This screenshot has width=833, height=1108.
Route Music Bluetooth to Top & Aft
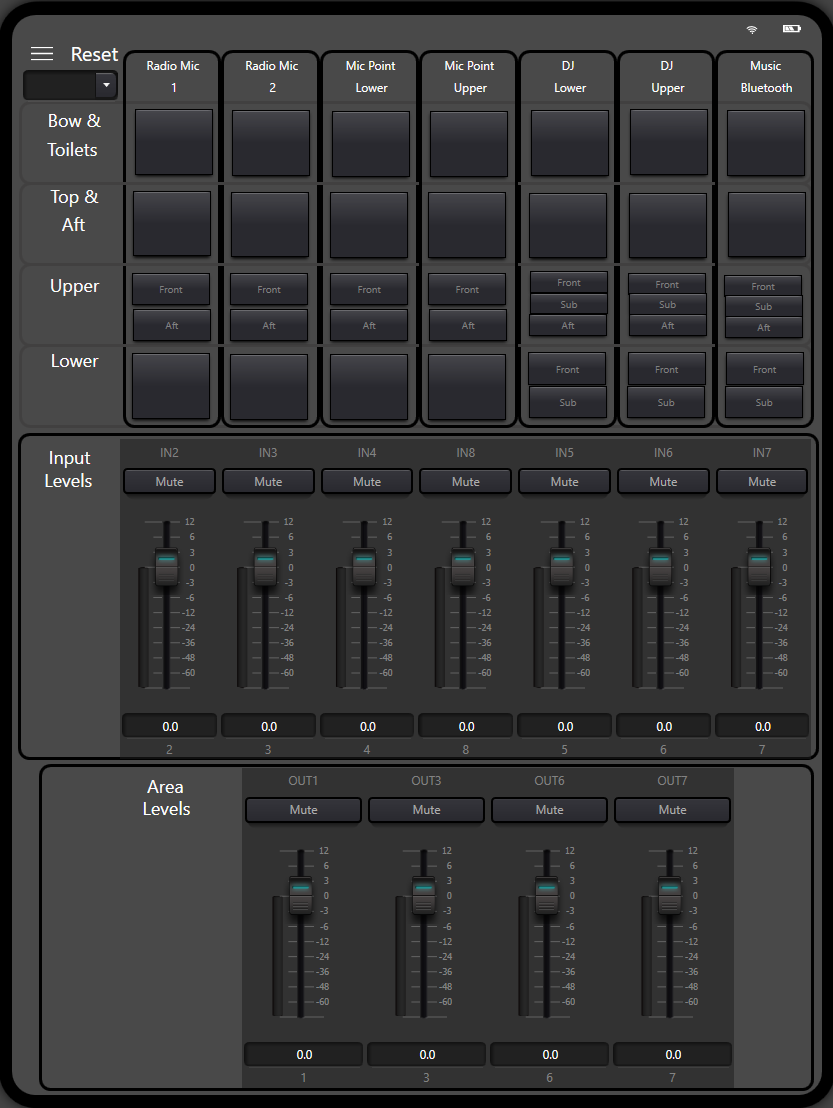coord(766,225)
